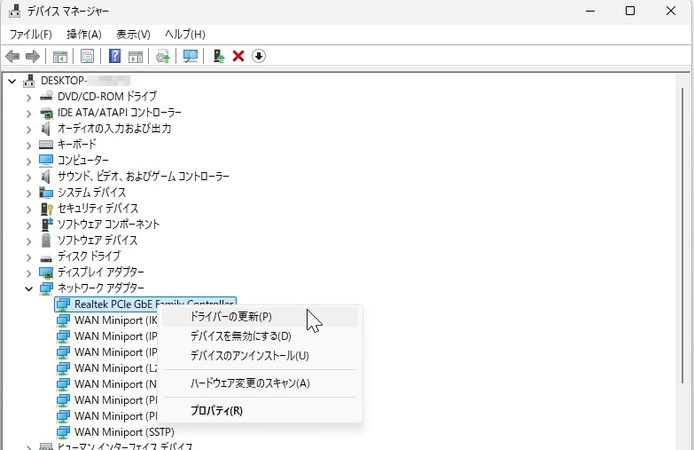The height and width of the screenshot is (450, 694).
Task: Choose デバイスを無効にする(D) from context menu
Action: [260, 336]
